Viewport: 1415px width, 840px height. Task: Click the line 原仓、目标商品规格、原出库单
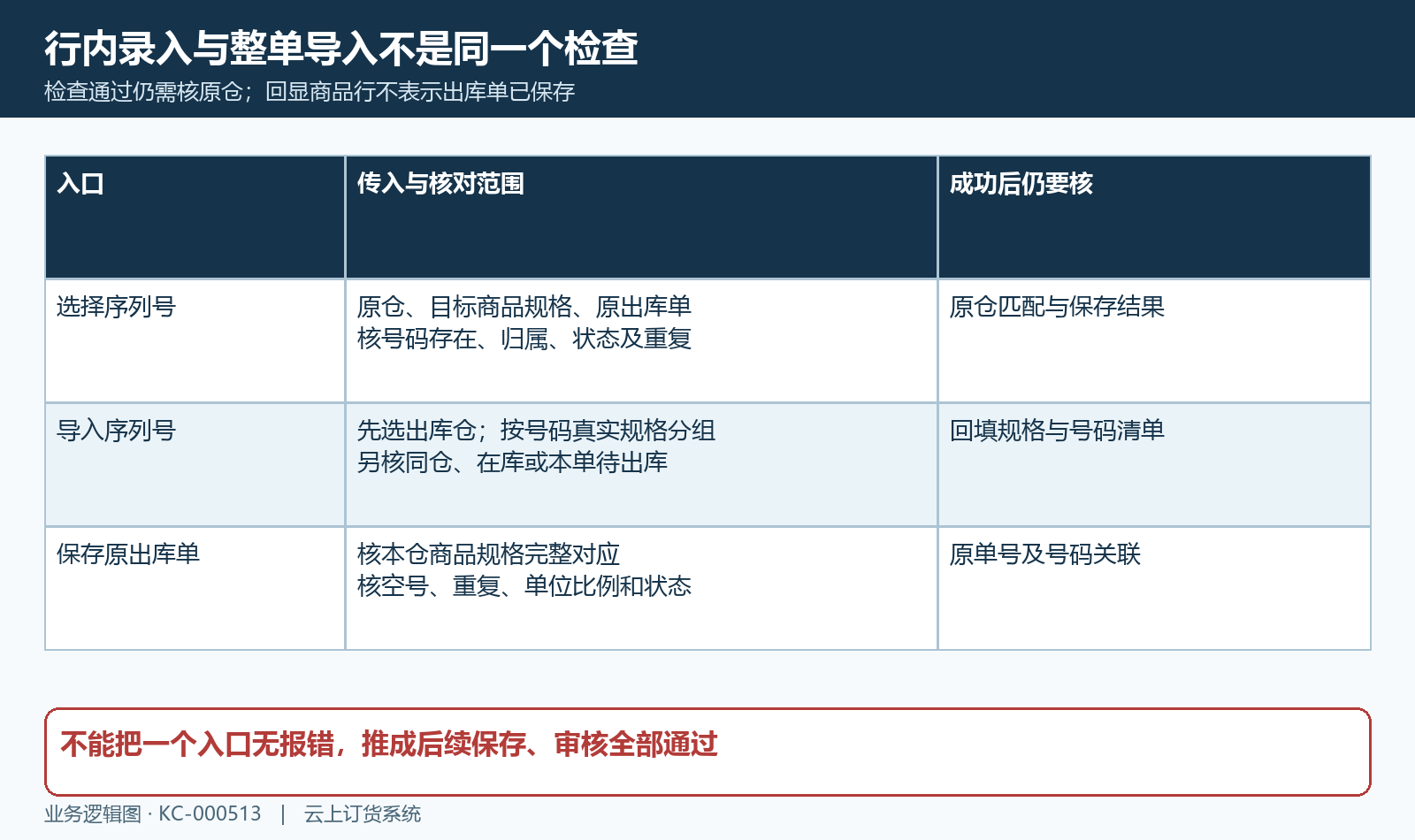(524, 307)
